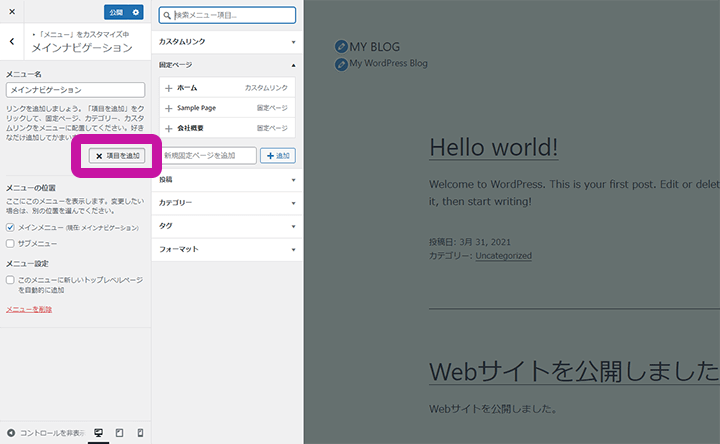Expand the カスタムリンク section
The height and width of the screenshot is (444, 720).
[x=226, y=42]
